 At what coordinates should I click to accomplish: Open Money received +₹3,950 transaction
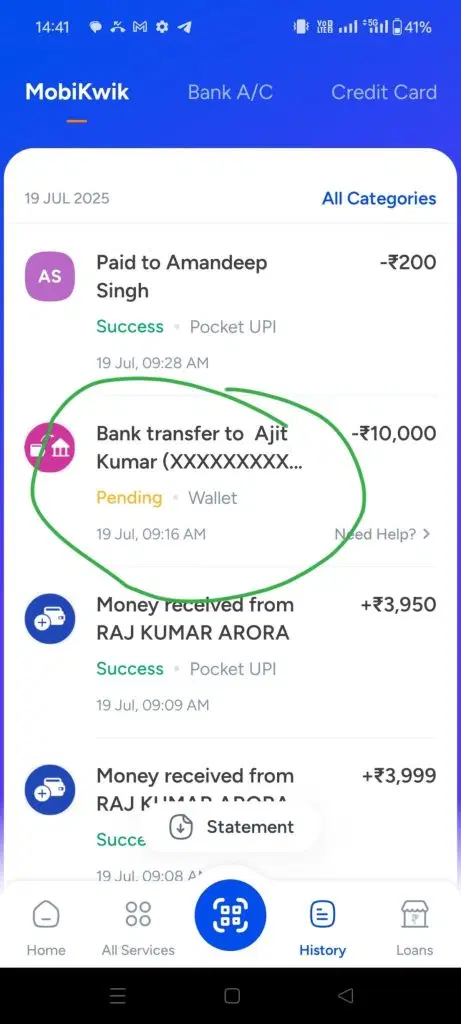(230, 654)
